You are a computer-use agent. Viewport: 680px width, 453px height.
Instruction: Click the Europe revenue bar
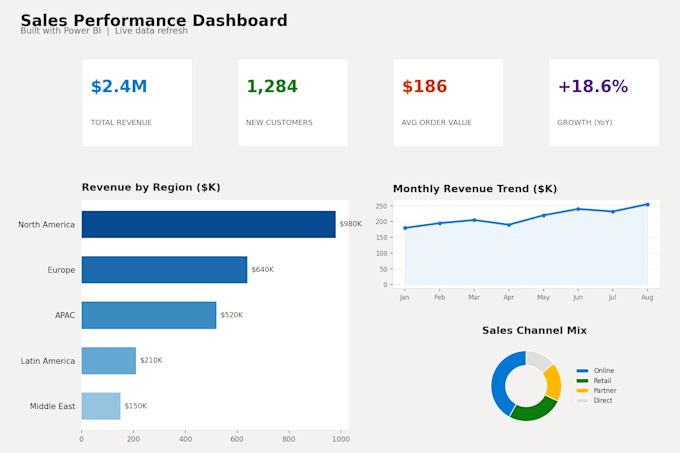pyautogui.click(x=164, y=270)
